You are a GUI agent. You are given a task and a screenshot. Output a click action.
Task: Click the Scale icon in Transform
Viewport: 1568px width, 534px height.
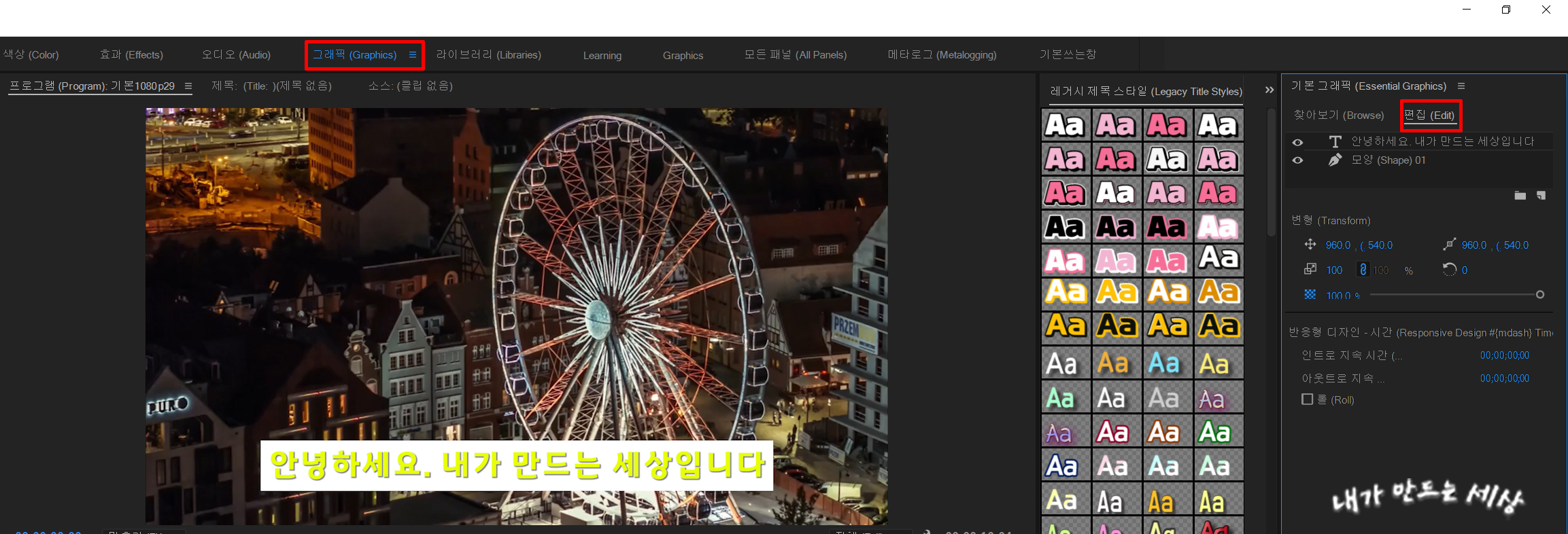pyautogui.click(x=1310, y=270)
